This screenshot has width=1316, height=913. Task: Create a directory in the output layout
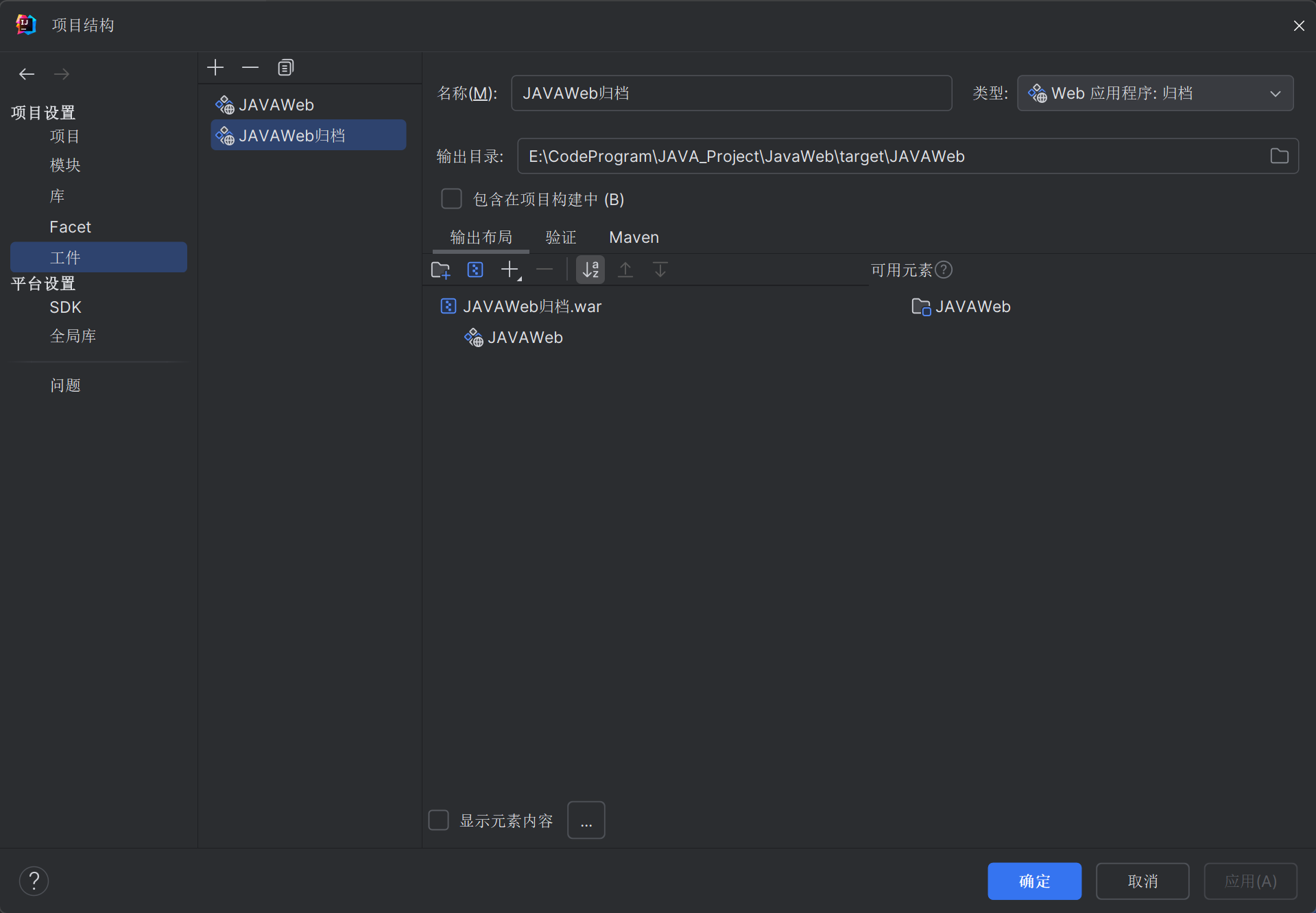(440, 270)
